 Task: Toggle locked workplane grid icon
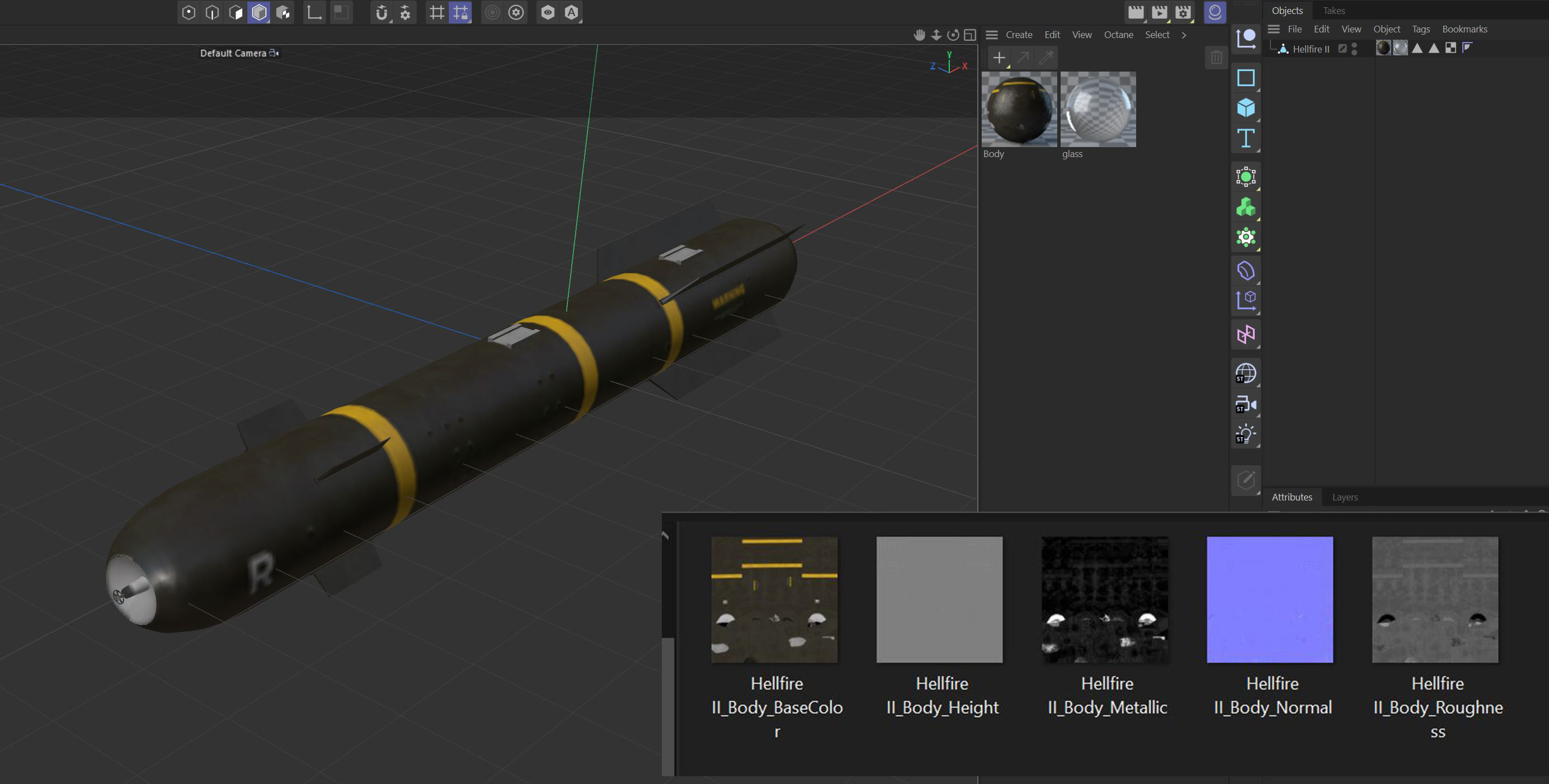pyautogui.click(x=460, y=13)
